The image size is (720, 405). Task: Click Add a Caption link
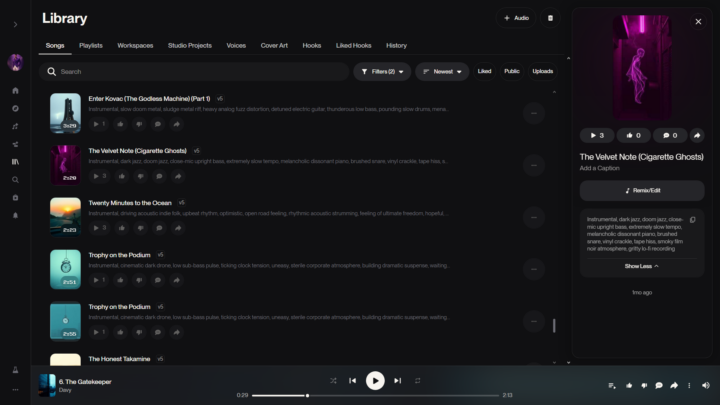(x=601, y=168)
